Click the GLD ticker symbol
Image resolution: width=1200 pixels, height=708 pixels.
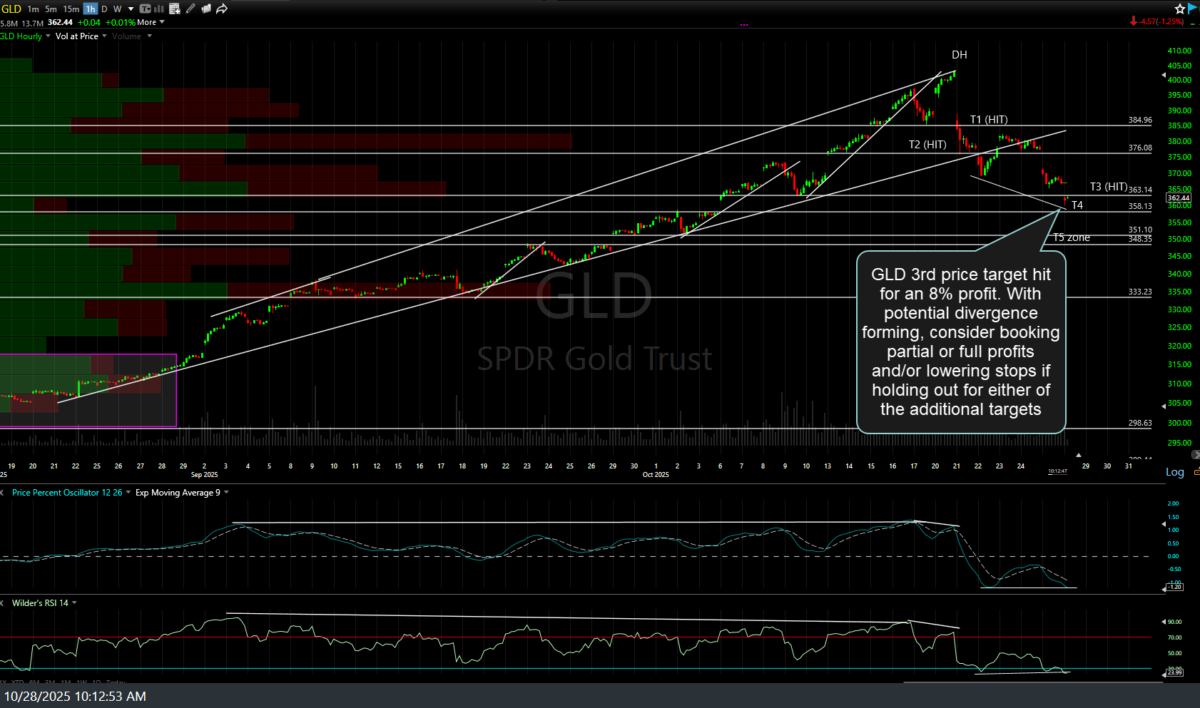click(x=11, y=9)
